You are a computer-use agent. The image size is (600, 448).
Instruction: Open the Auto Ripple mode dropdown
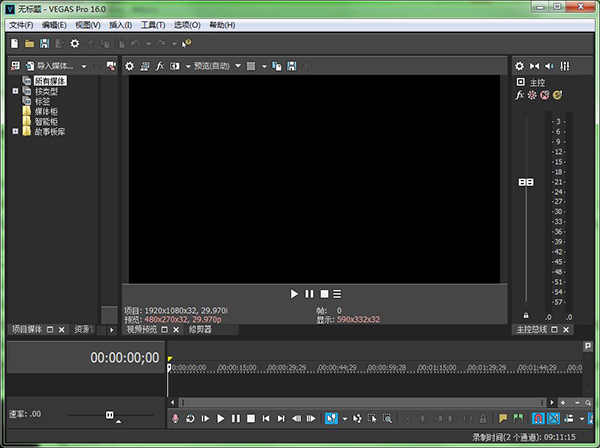[582, 419]
